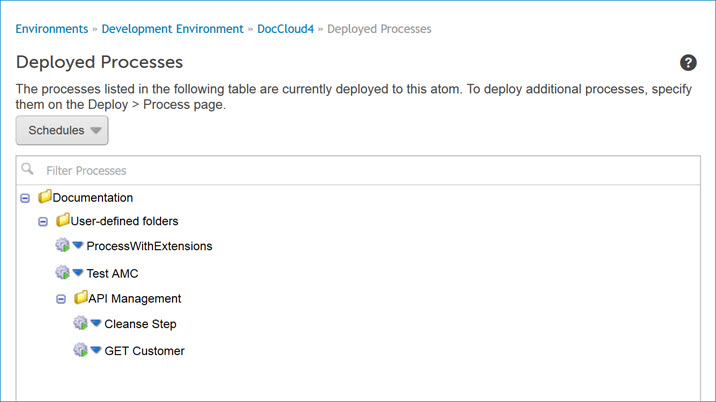Open the ProcessWithExtensions blue dropdown arrow
Viewport: 716px width, 402px height.
78,245
